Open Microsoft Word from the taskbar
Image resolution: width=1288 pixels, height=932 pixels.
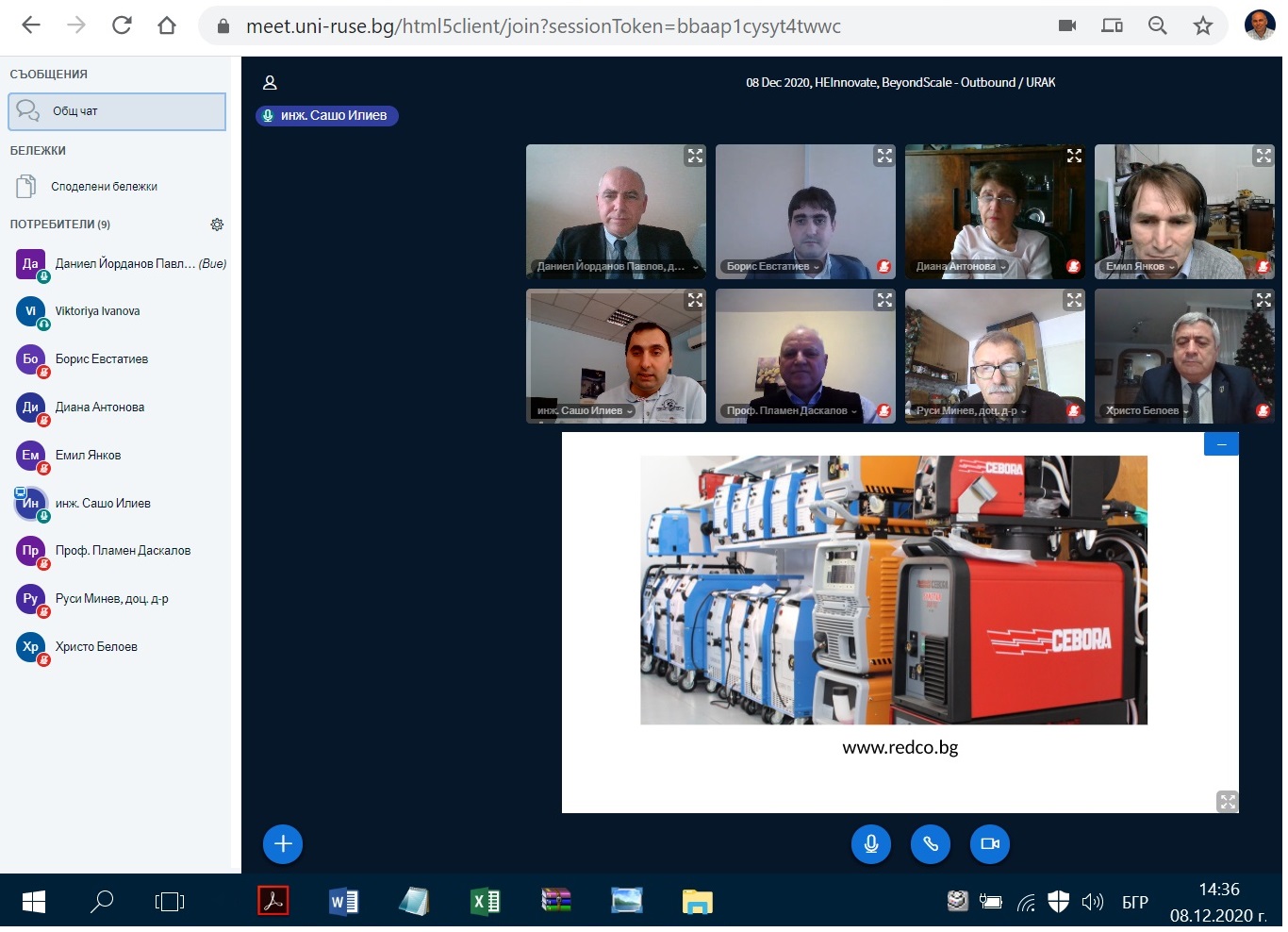click(343, 902)
